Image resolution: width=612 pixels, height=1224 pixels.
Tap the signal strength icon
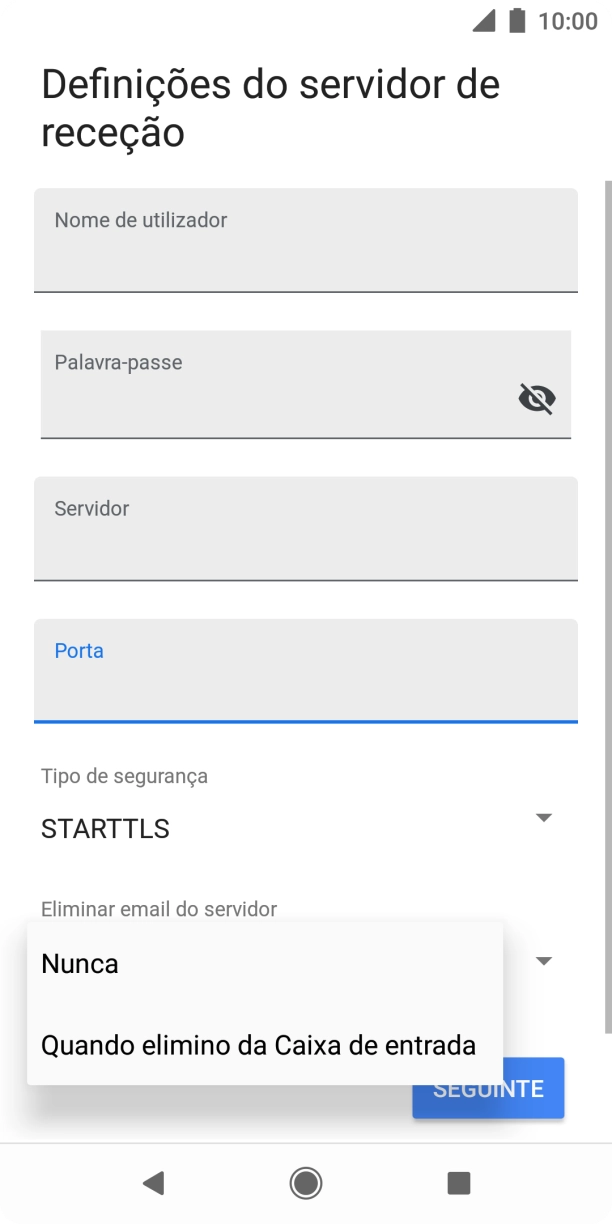[483, 23]
